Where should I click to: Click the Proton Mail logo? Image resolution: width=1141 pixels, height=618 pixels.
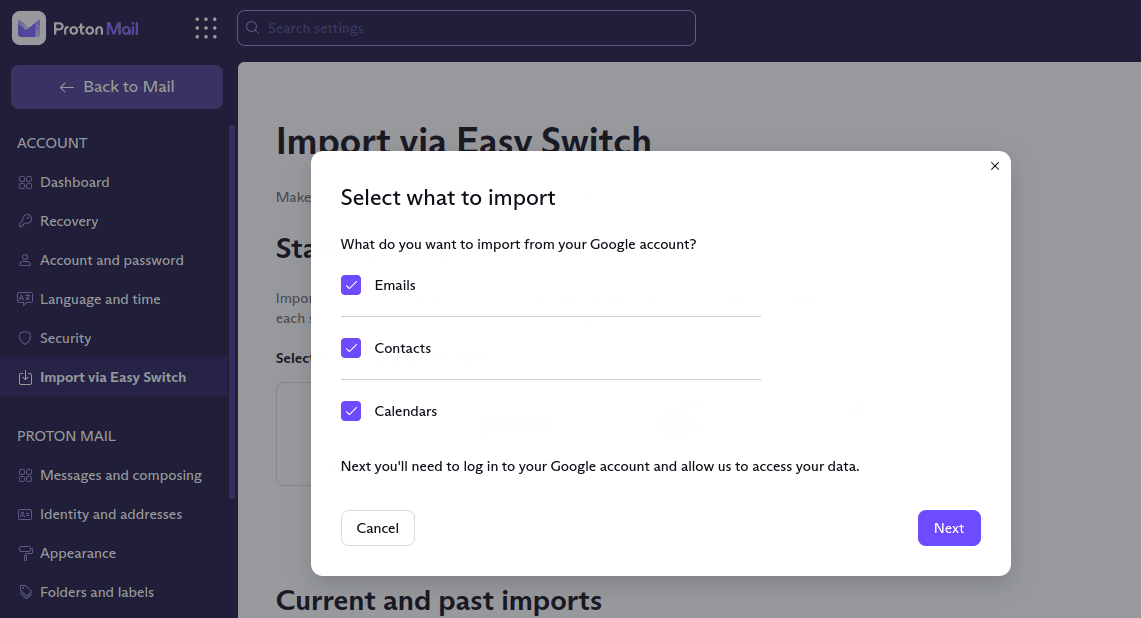[75, 27]
